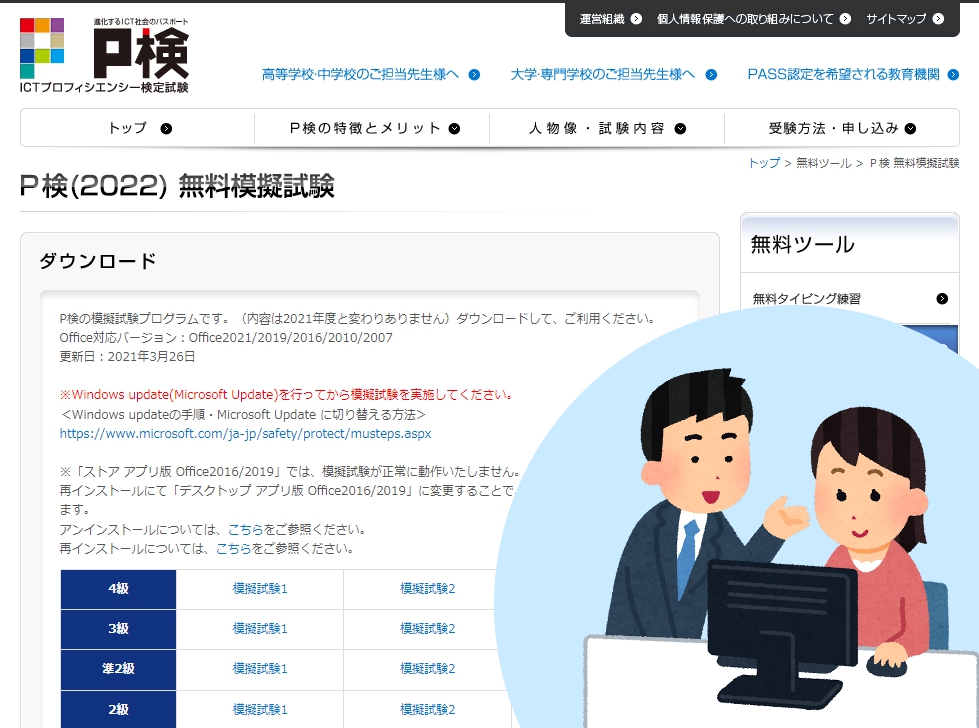The image size is (979, 728).
Task: Click arrow icon next to サイトマップ
Action: pos(937,18)
